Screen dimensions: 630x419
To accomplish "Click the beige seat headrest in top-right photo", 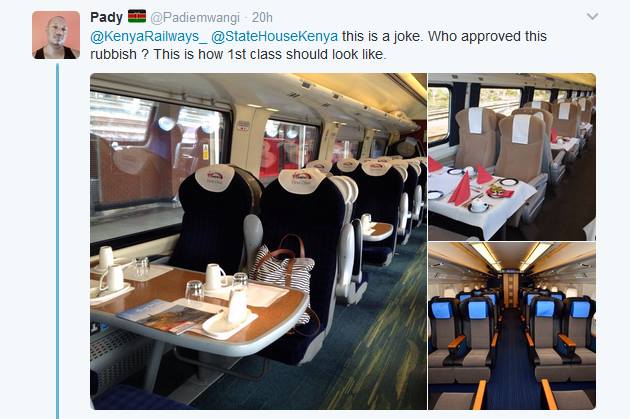I will click(522, 128).
